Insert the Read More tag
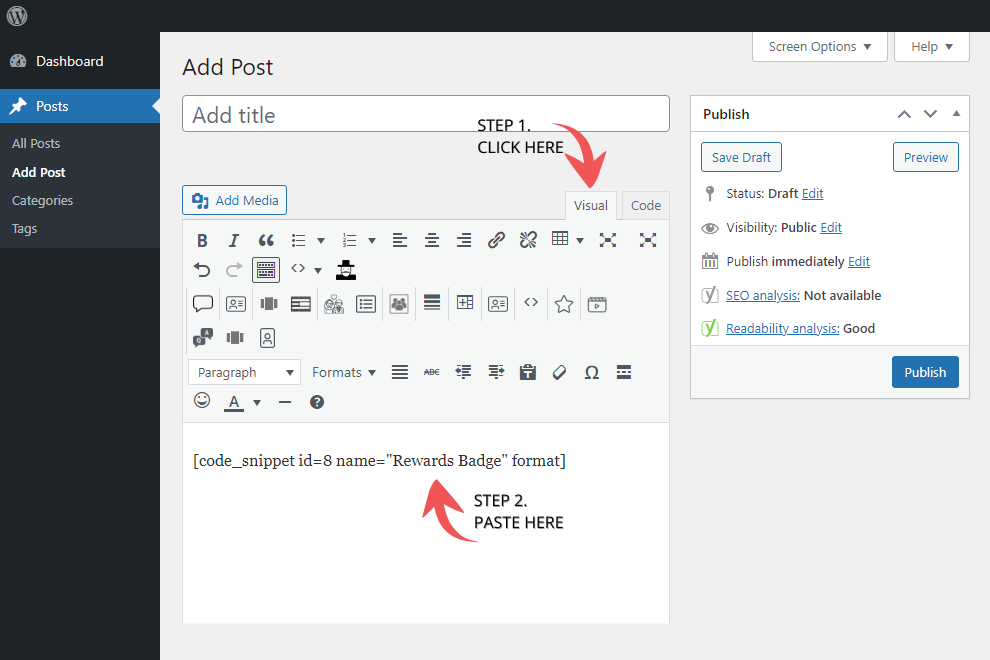990x660 pixels. click(624, 372)
